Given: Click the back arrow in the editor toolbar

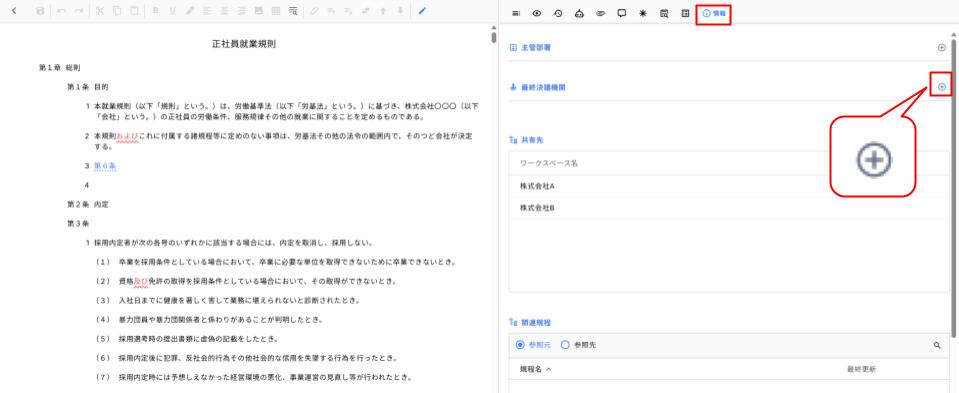Looking at the screenshot, I should (14, 11).
